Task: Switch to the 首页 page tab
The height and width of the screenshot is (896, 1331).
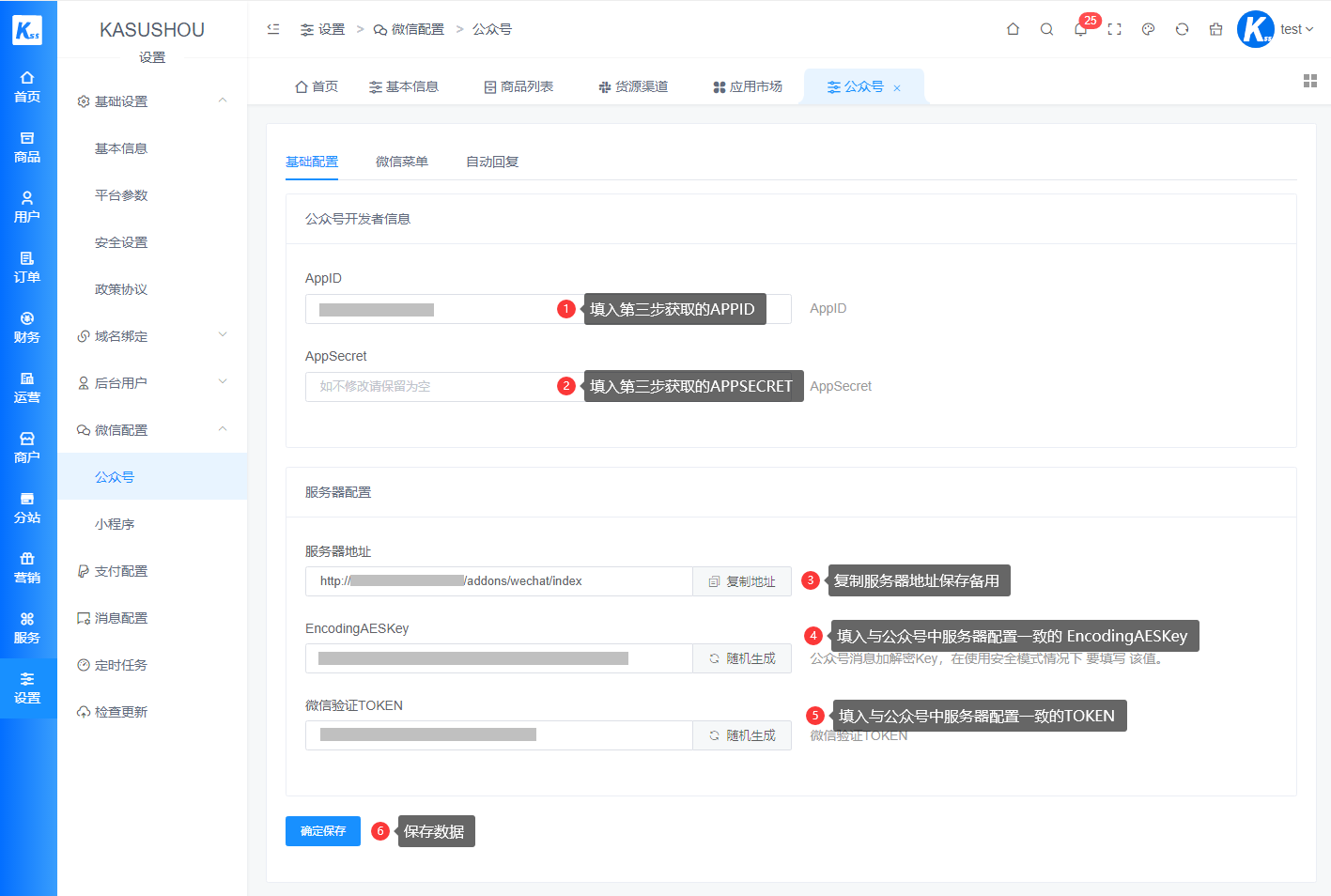Action: pyautogui.click(x=316, y=86)
